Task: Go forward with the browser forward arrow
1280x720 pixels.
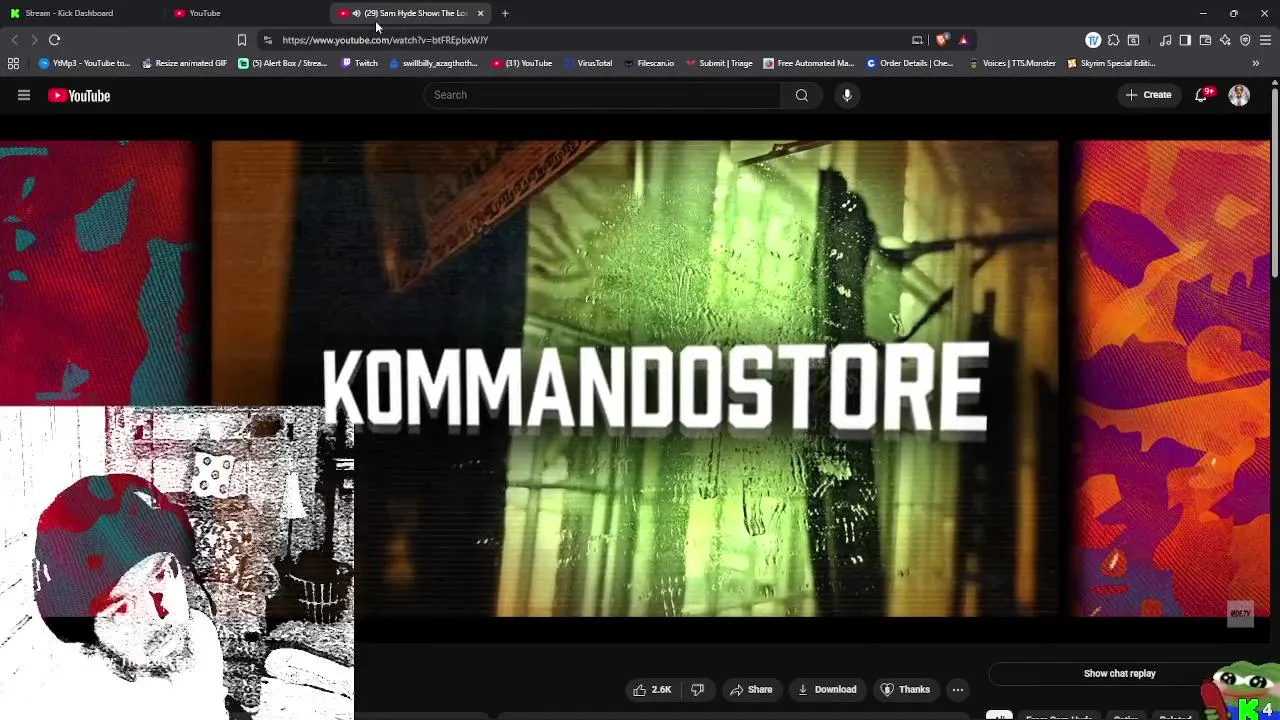Action: point(34,40)
